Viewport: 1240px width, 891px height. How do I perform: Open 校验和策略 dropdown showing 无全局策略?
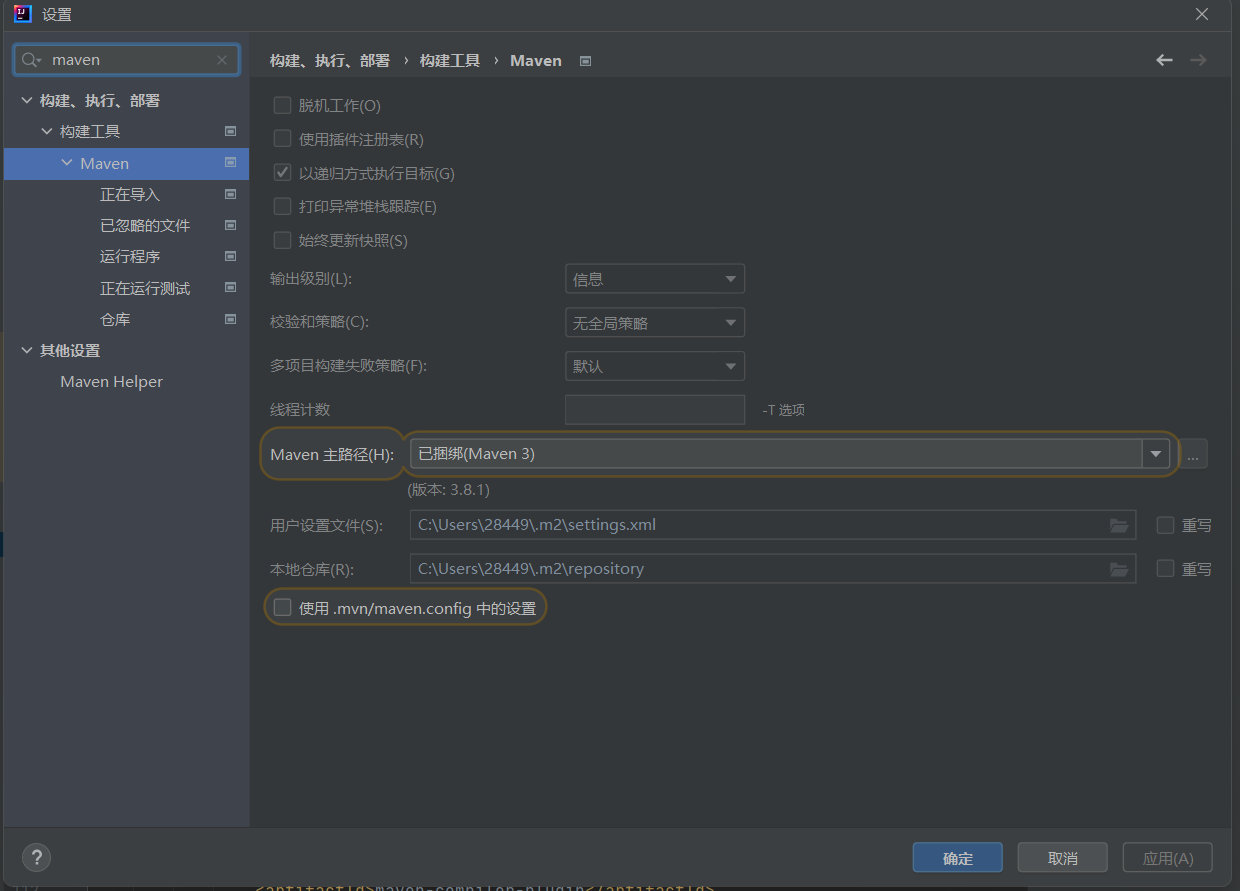coord(655,323)
